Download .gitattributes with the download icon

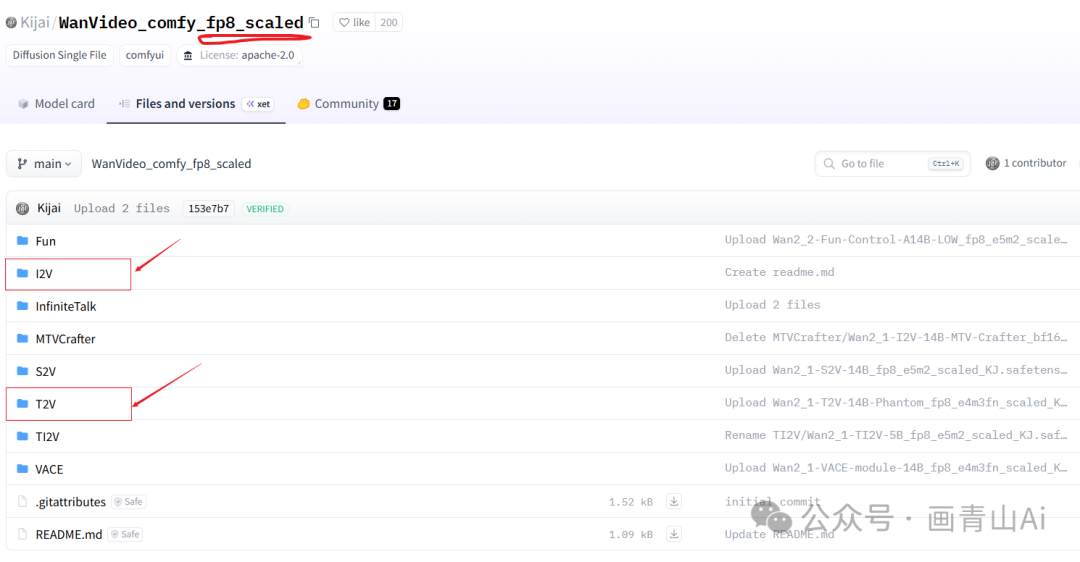tap(674, 501)
